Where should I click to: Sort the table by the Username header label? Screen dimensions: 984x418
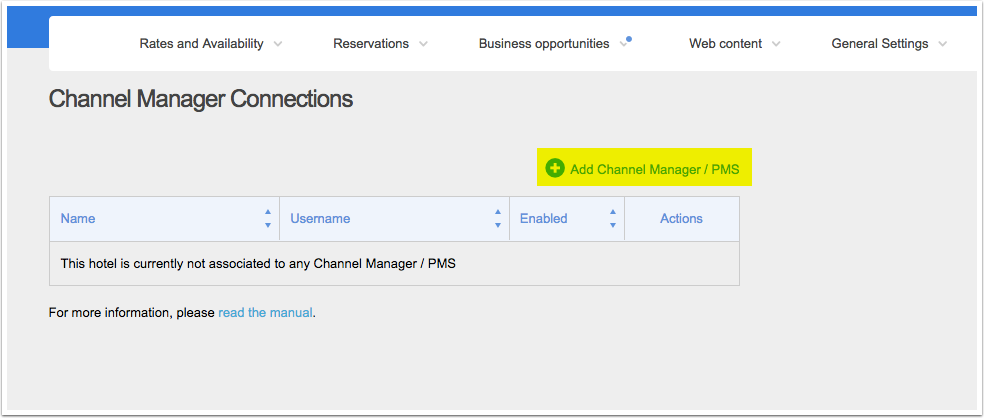320,218
